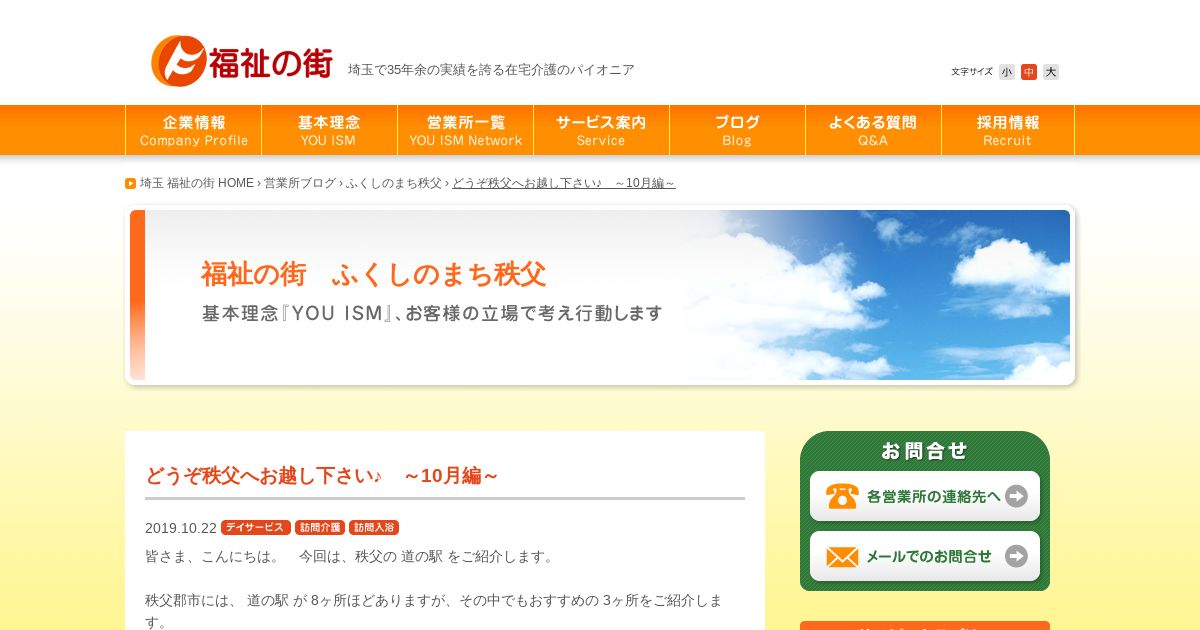Open ブログ Blog menu item

point(737,130)
